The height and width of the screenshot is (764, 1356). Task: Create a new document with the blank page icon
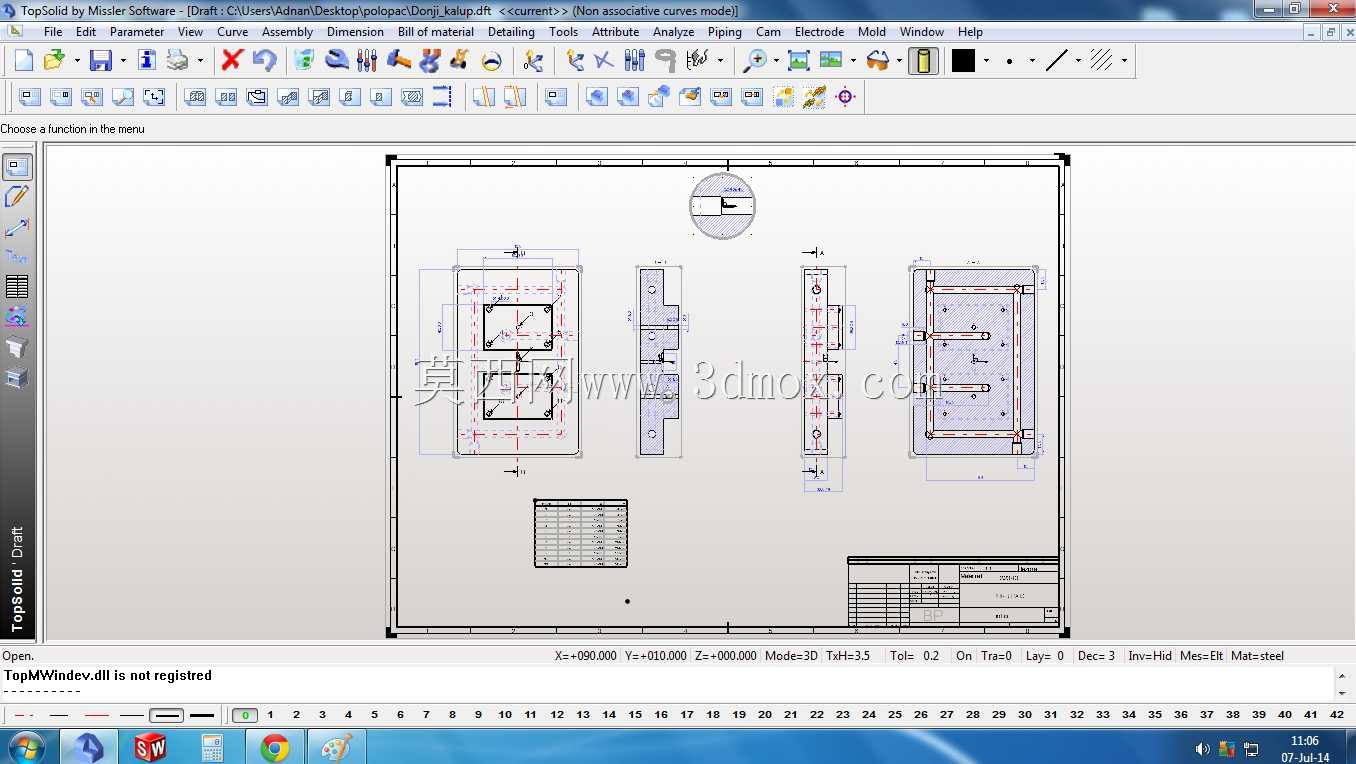(24, 61)
